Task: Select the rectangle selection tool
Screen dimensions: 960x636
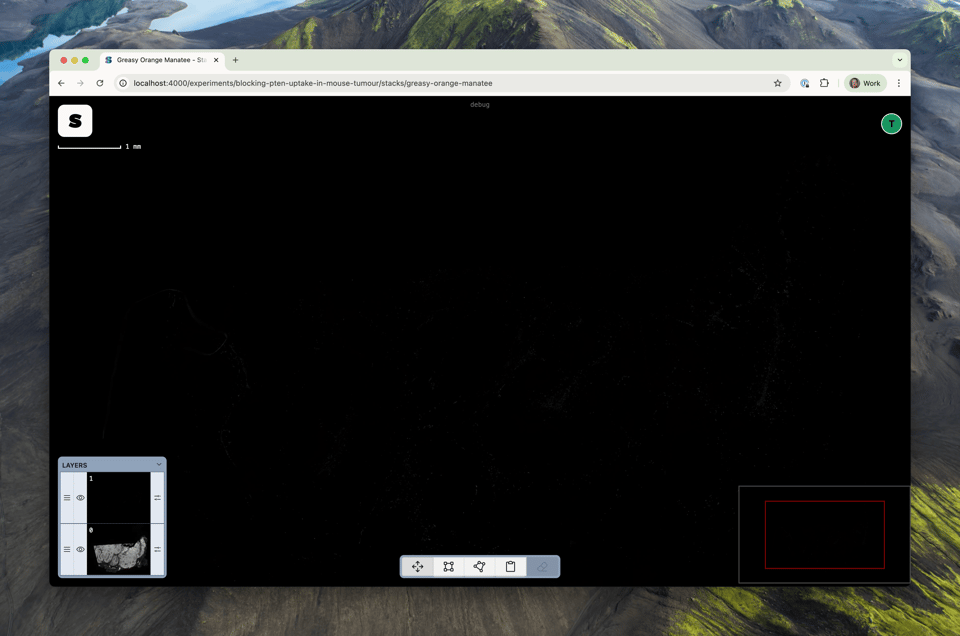Action: (449, 567)
